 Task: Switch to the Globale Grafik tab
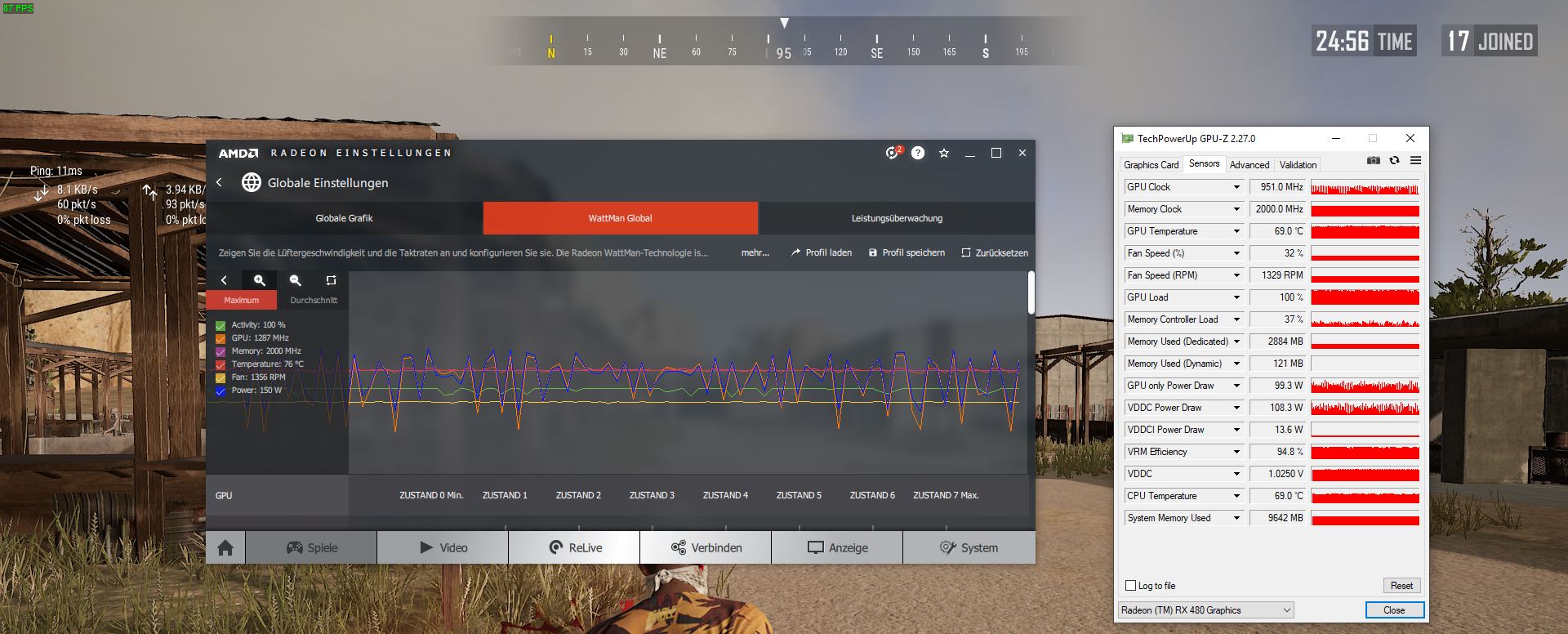tap(344, 218)
